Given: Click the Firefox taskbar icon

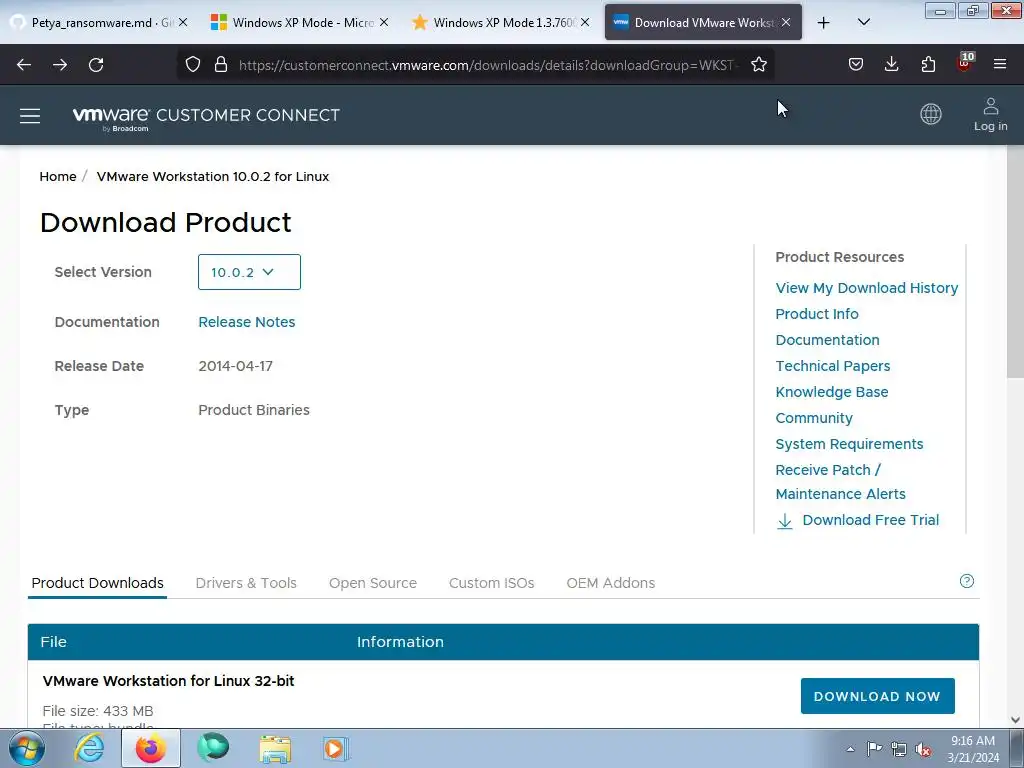Looking at the screenshot, I should click(x=151, y=748).
